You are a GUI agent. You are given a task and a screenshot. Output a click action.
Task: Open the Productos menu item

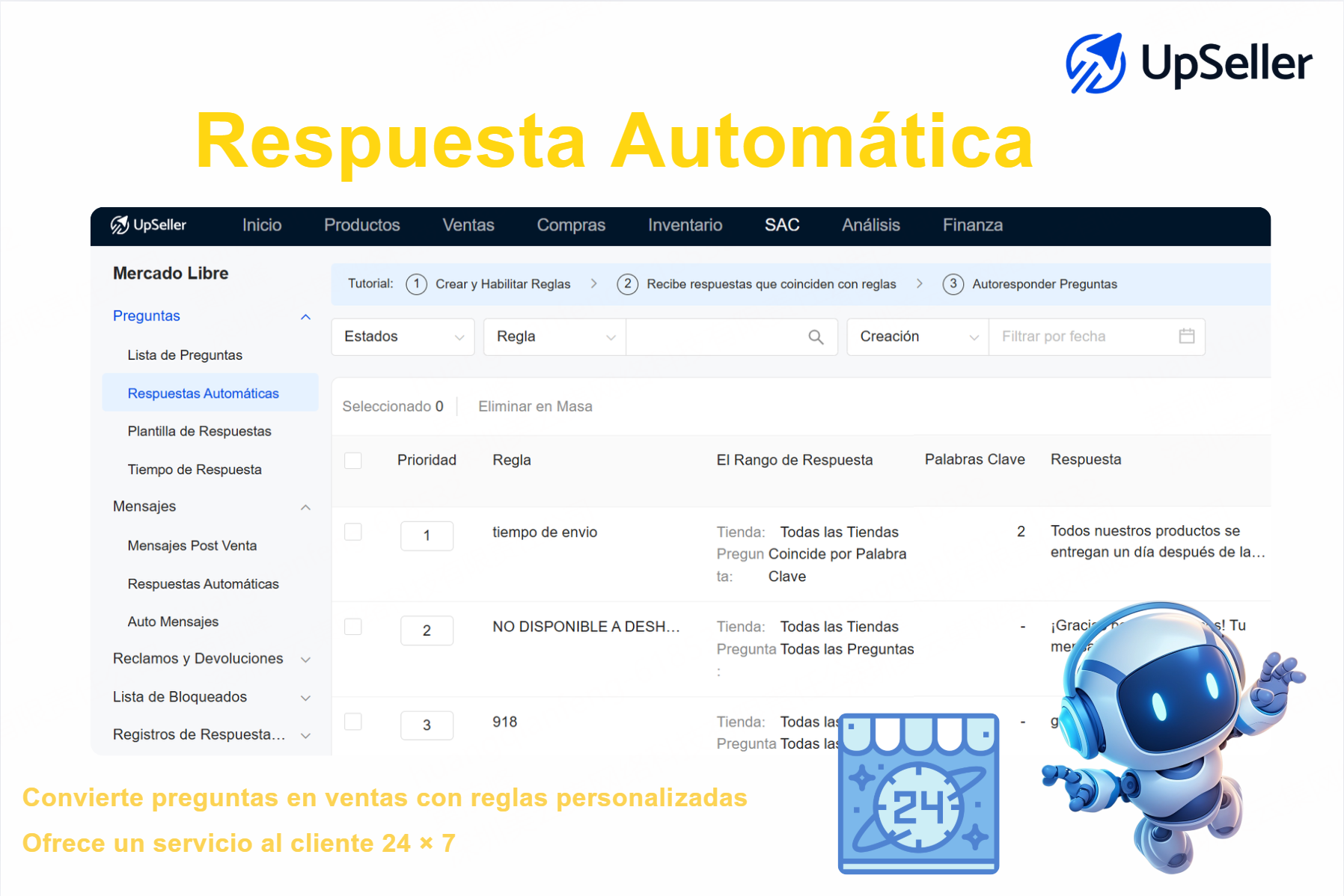[361, 225]
